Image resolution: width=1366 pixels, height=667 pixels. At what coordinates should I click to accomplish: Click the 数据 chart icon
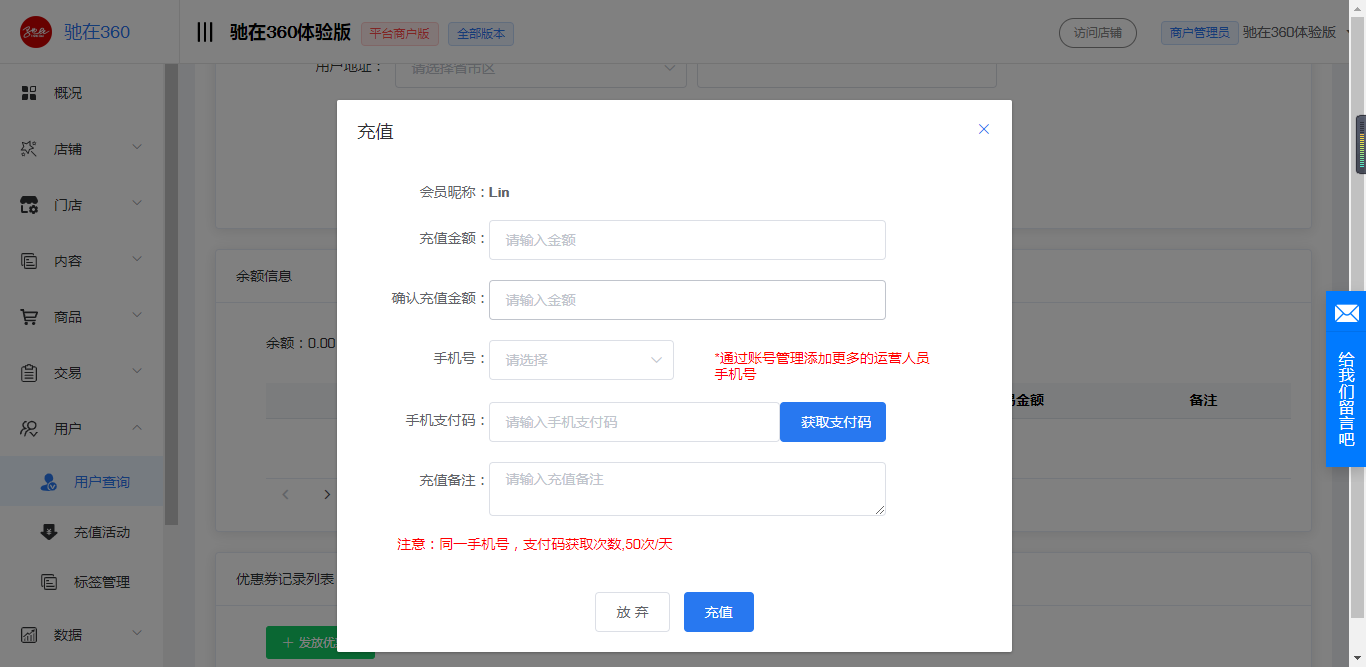29,635
